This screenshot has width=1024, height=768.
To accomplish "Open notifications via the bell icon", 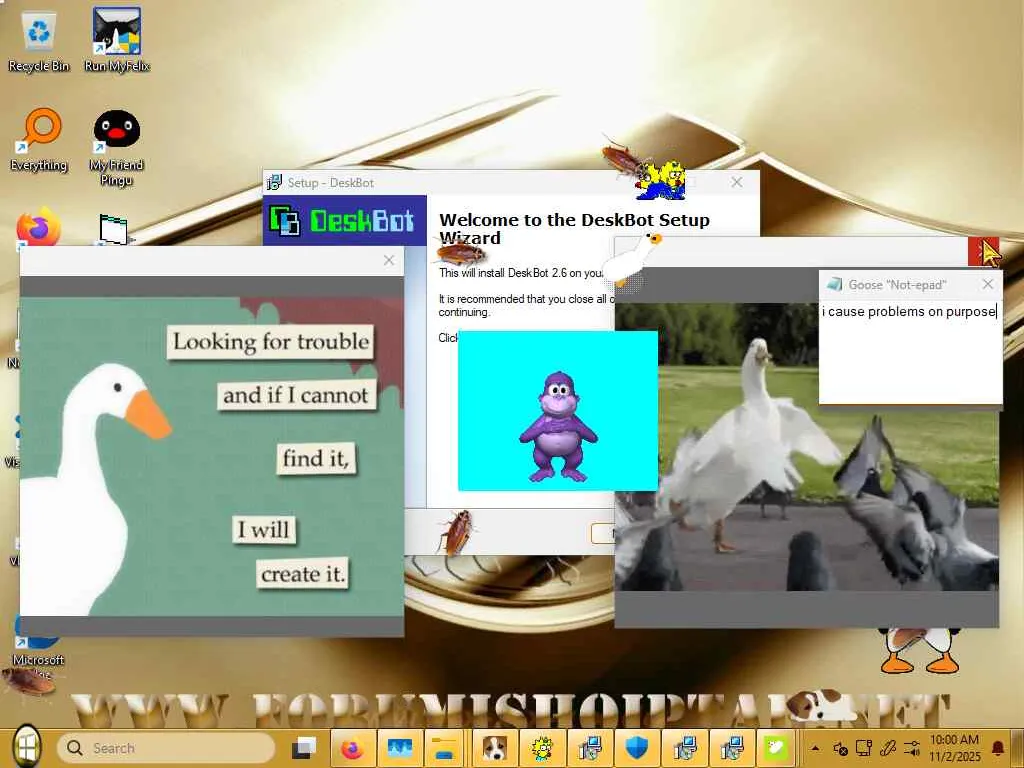I will point(998,748).
